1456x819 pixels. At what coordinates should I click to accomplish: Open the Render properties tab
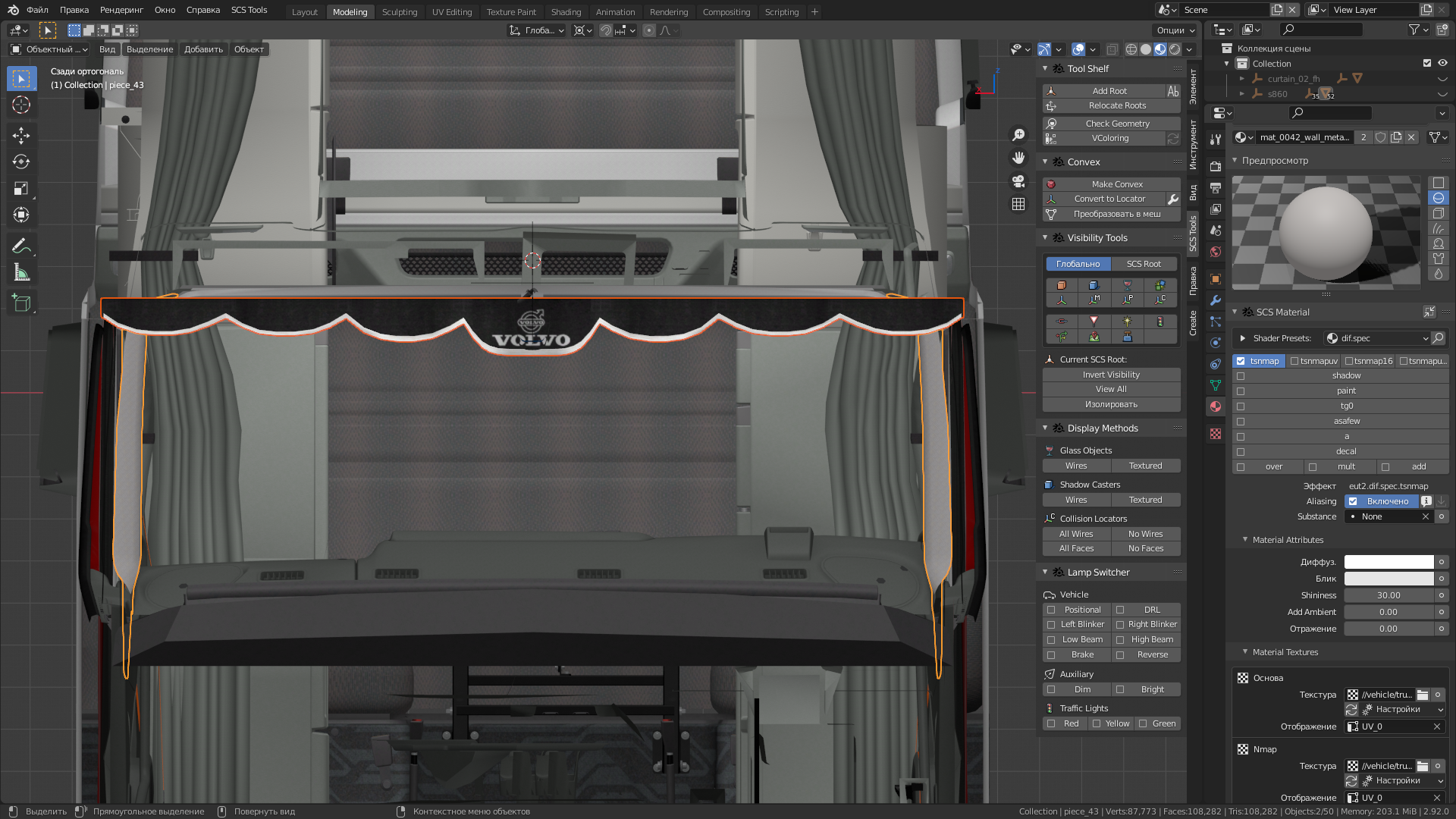tap(1216, 166)
